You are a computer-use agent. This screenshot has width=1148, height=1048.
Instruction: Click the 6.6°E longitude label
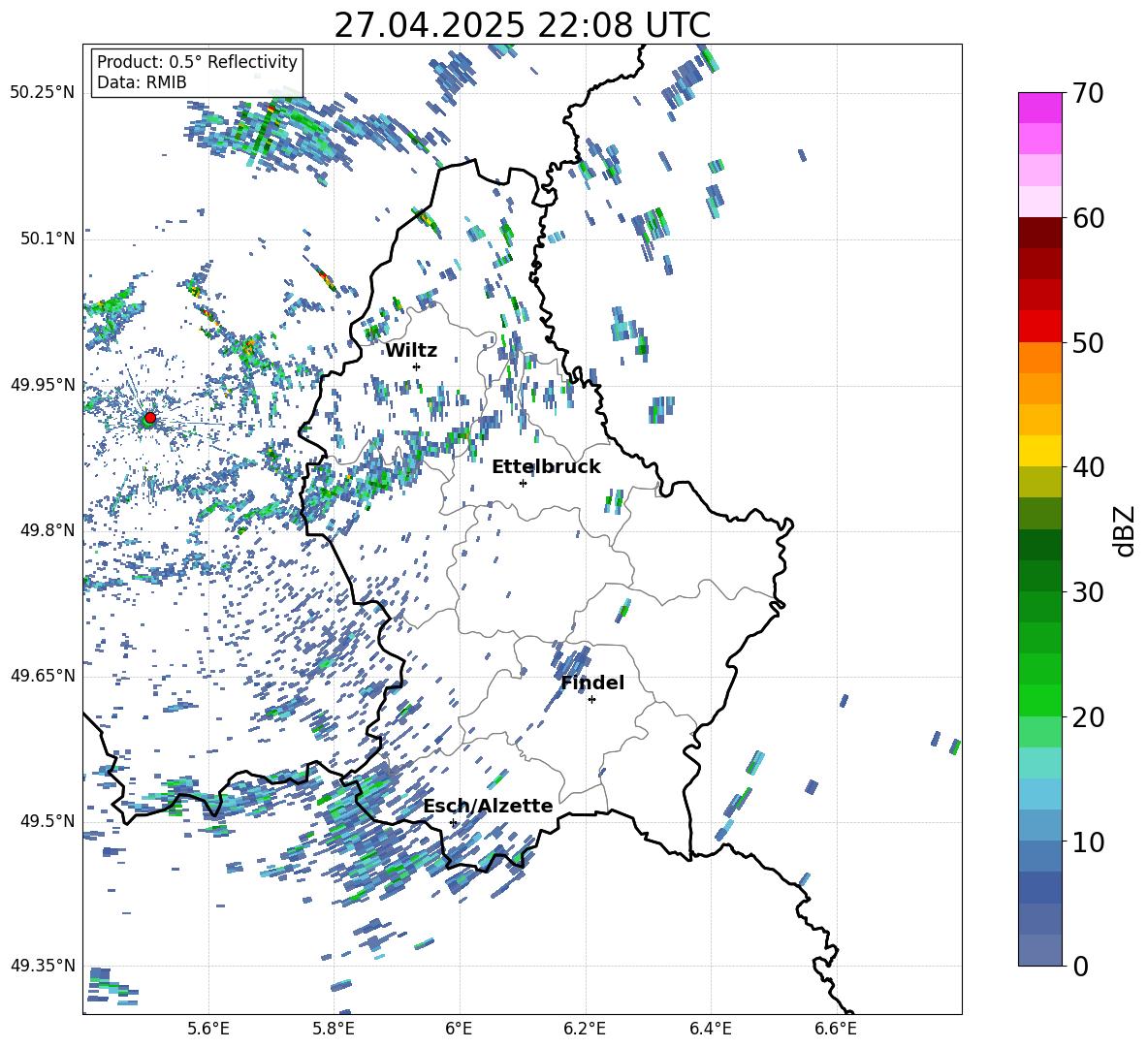(x=836, y=1029)
